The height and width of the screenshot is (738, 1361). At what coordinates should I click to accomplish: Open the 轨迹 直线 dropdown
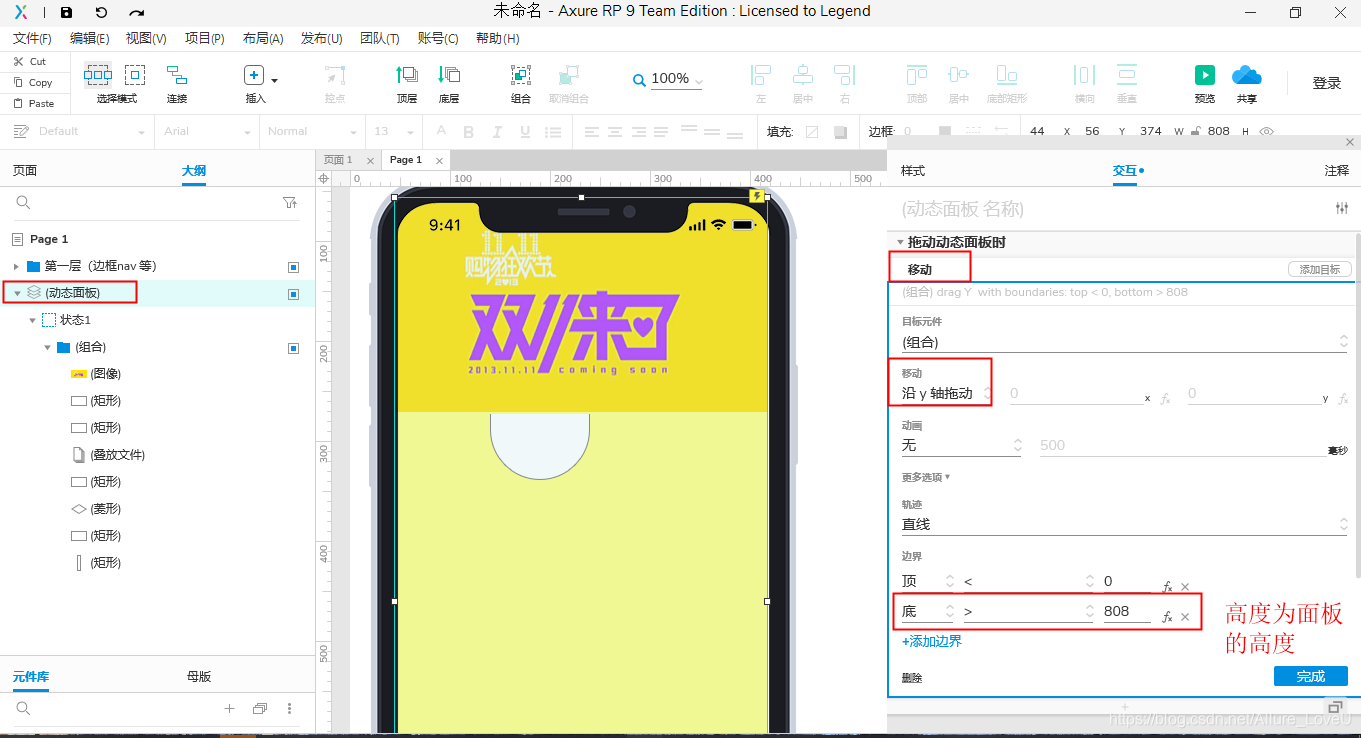(1124, 524)
